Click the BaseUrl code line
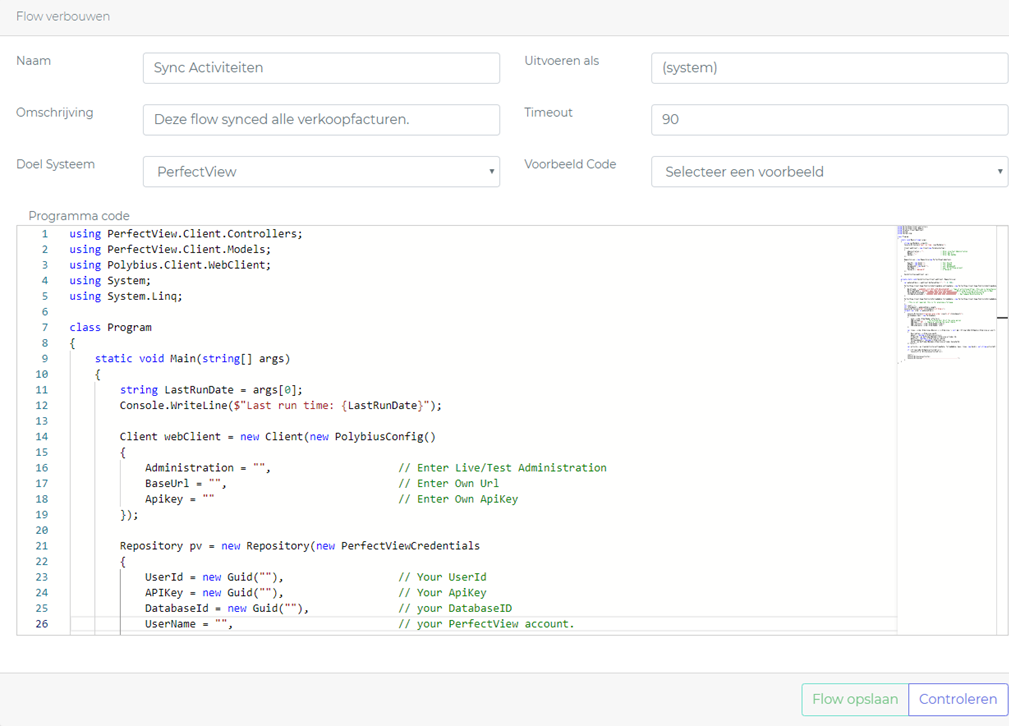The height and width of the screenshot is (726, 1009). (186, 484)
